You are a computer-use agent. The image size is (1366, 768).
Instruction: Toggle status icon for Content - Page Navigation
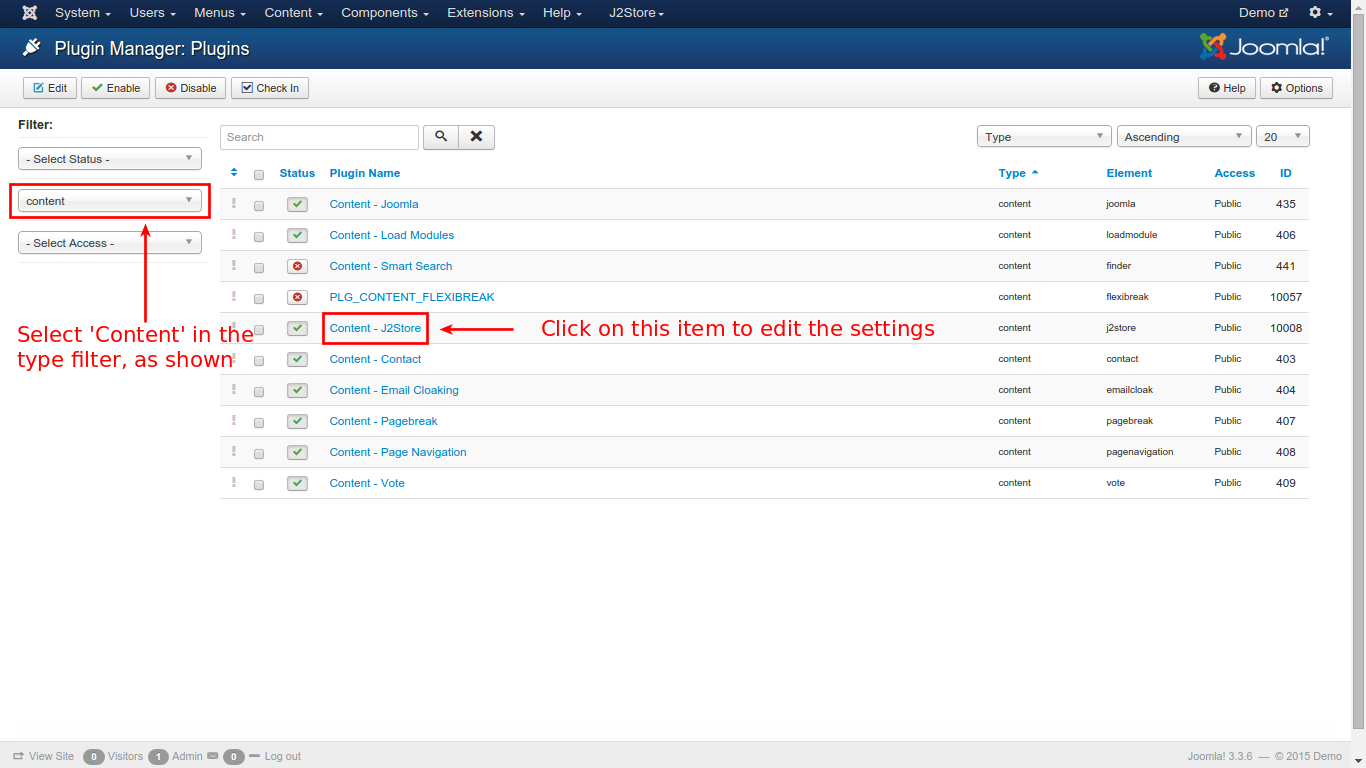[297, 452]
